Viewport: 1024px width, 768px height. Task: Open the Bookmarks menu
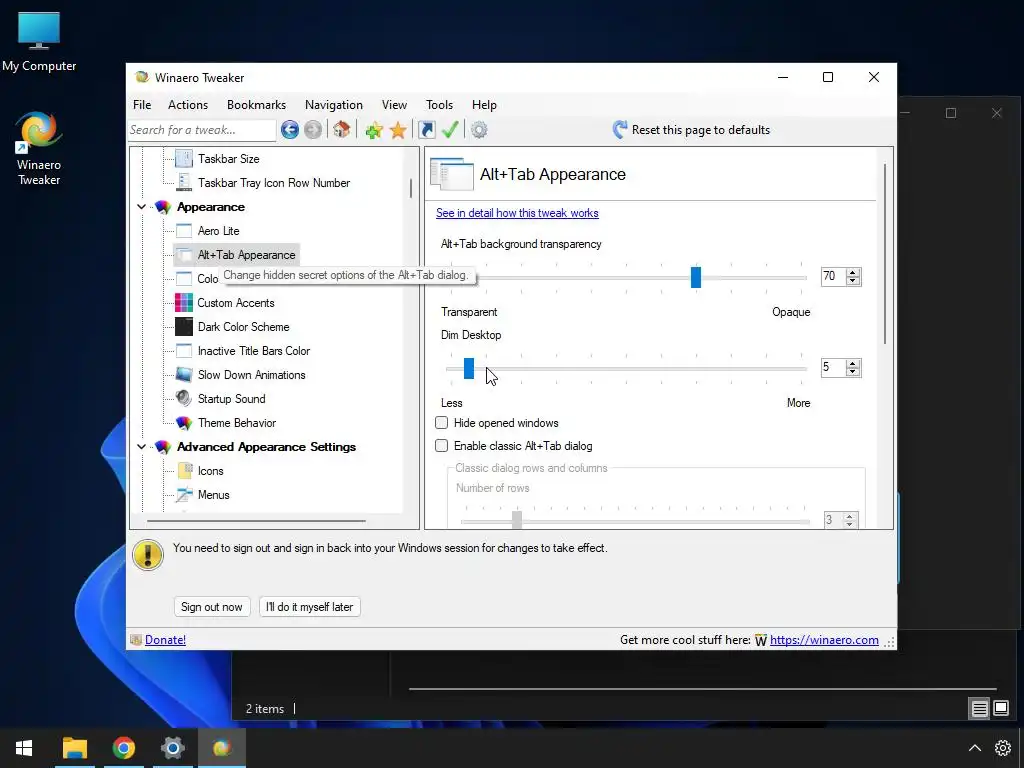tap(257, 104)
